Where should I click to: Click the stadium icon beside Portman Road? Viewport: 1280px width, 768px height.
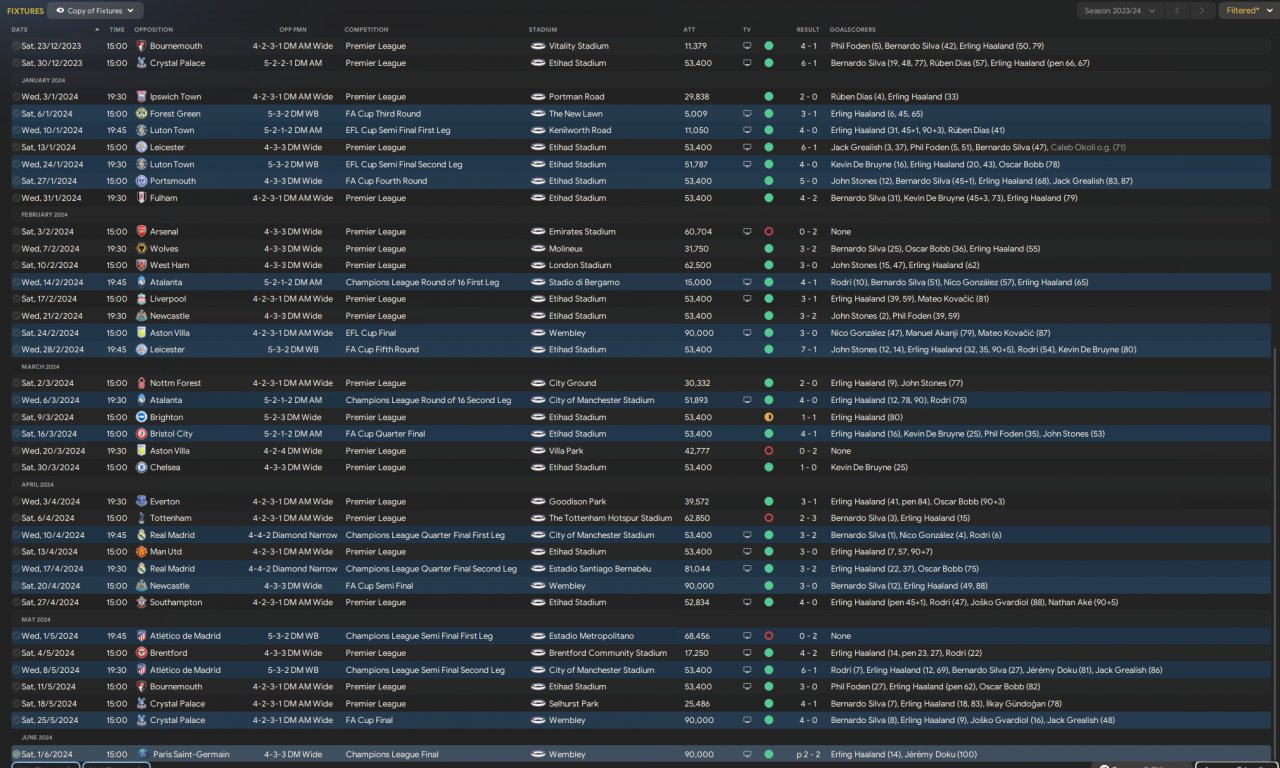click(x=538, y=97)
